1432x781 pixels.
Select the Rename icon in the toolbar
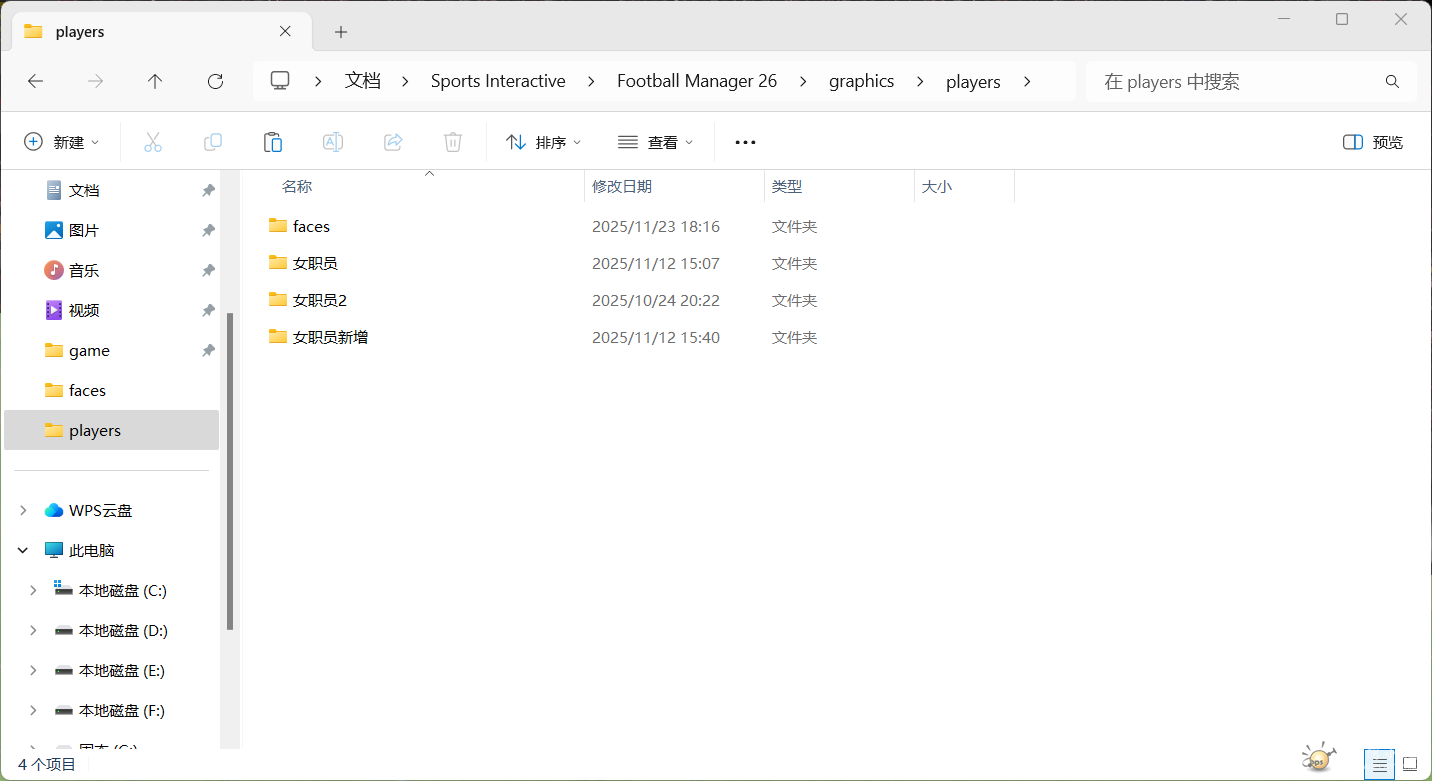pos(332,141)
